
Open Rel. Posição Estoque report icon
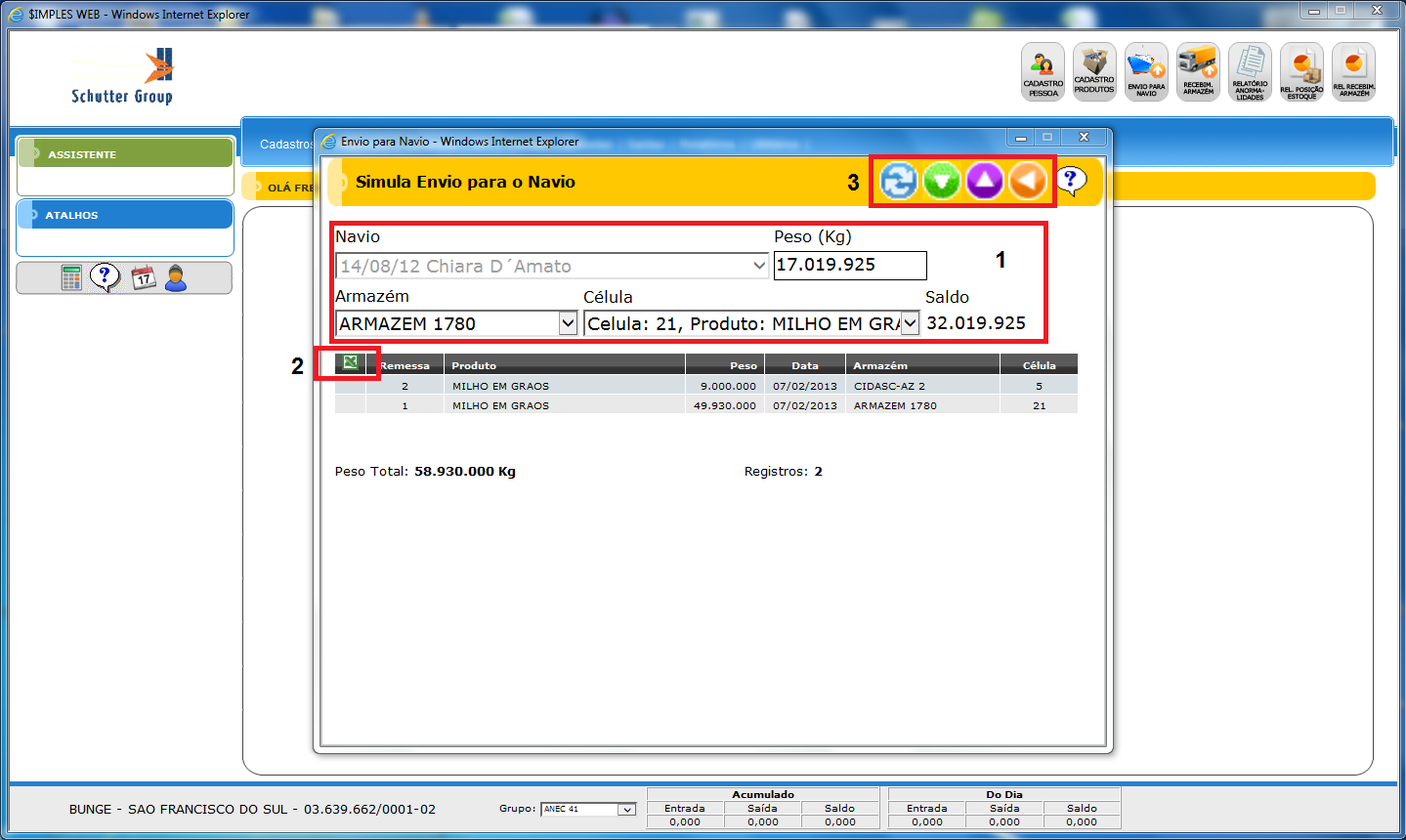tap(1301, 71)
